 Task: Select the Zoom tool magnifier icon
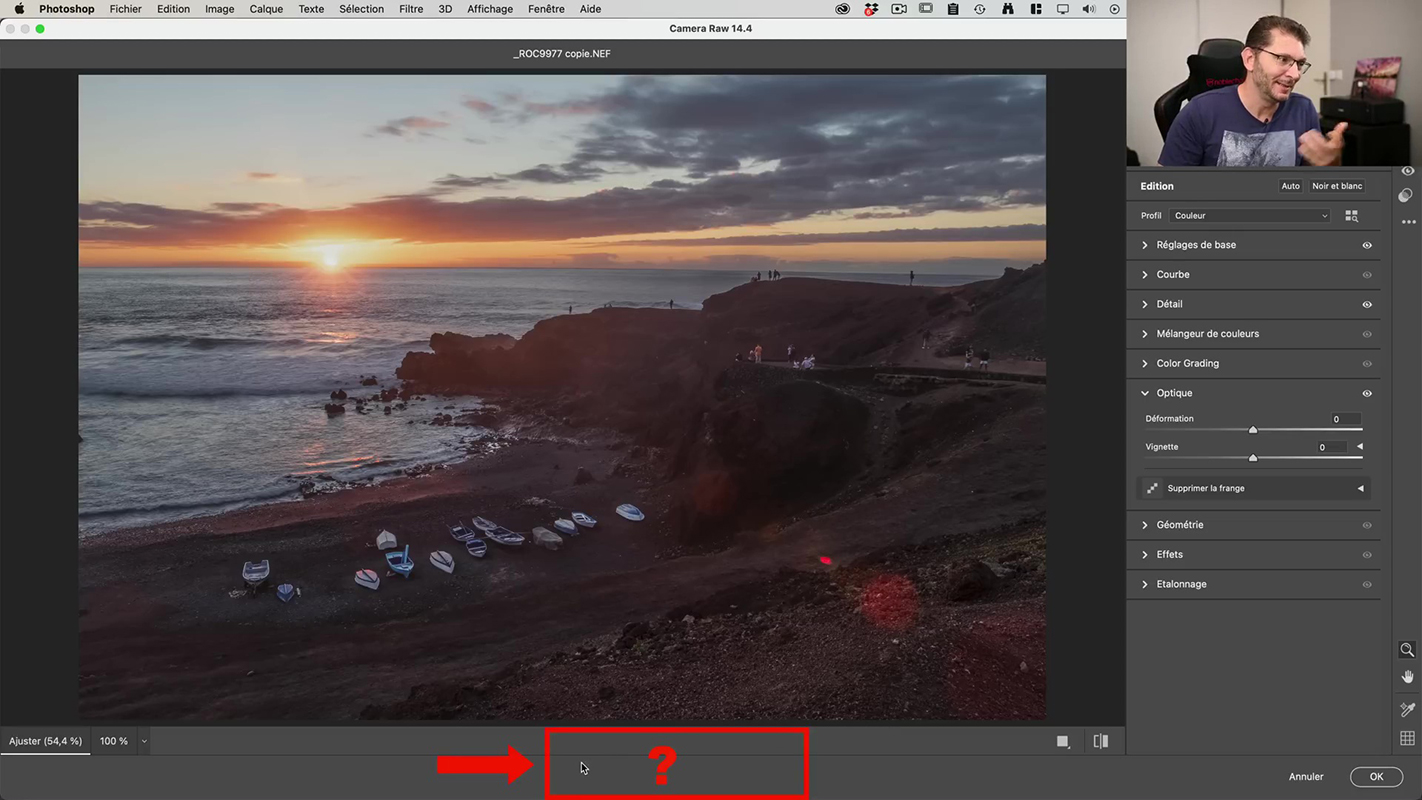(1407, 650)
